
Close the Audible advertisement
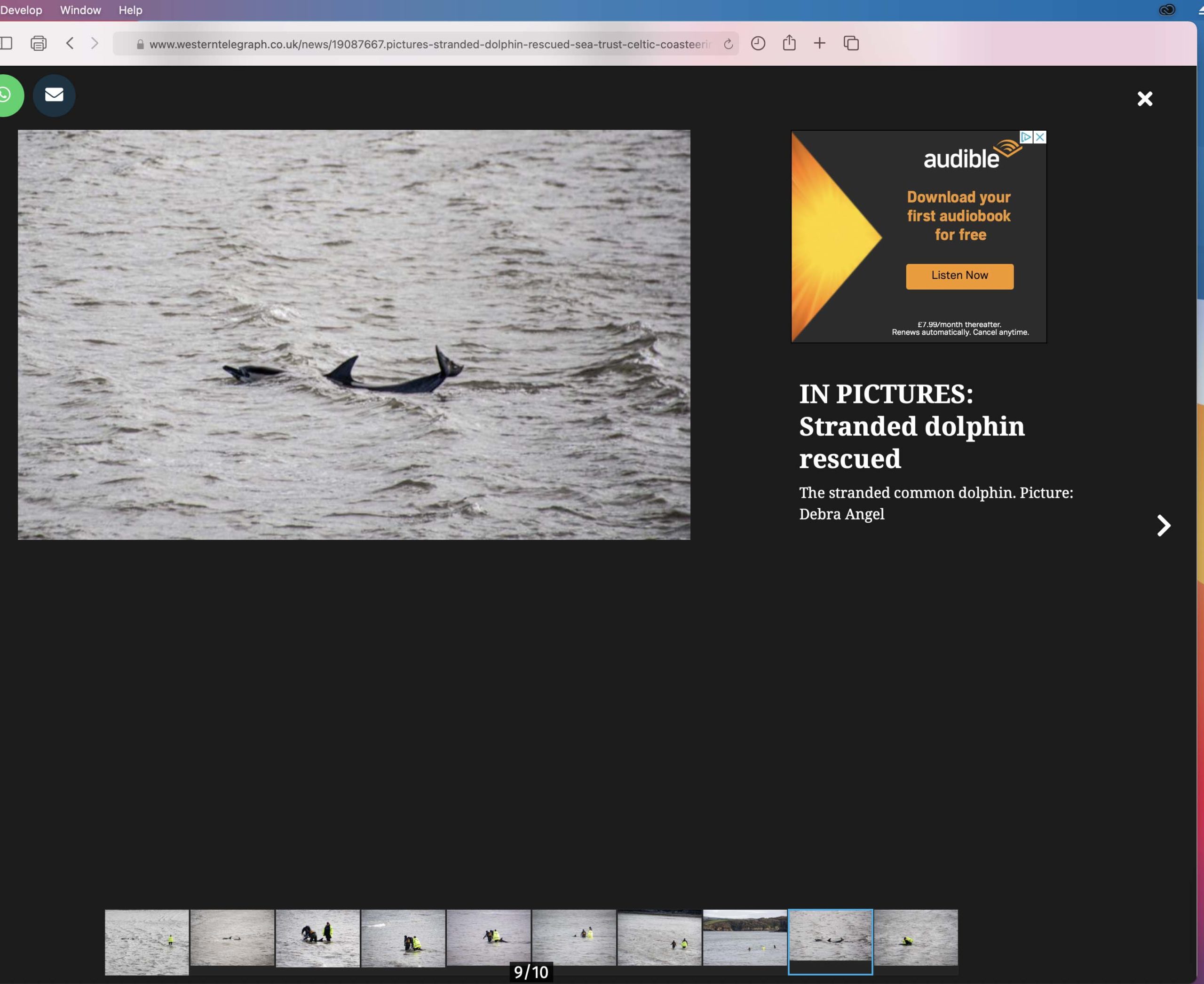[1039, 137]
